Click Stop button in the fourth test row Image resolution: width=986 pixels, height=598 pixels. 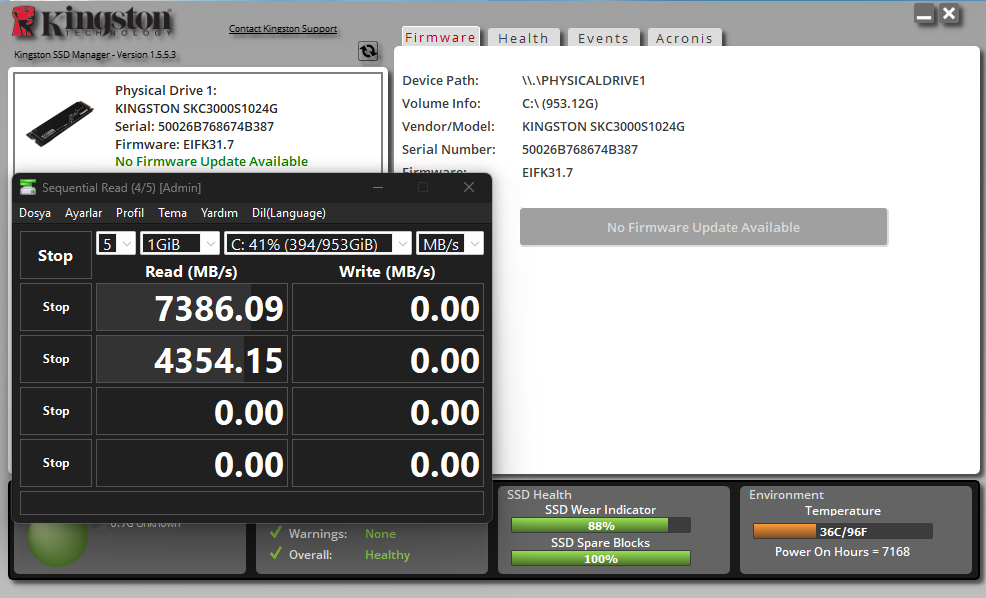coord(56,463)
